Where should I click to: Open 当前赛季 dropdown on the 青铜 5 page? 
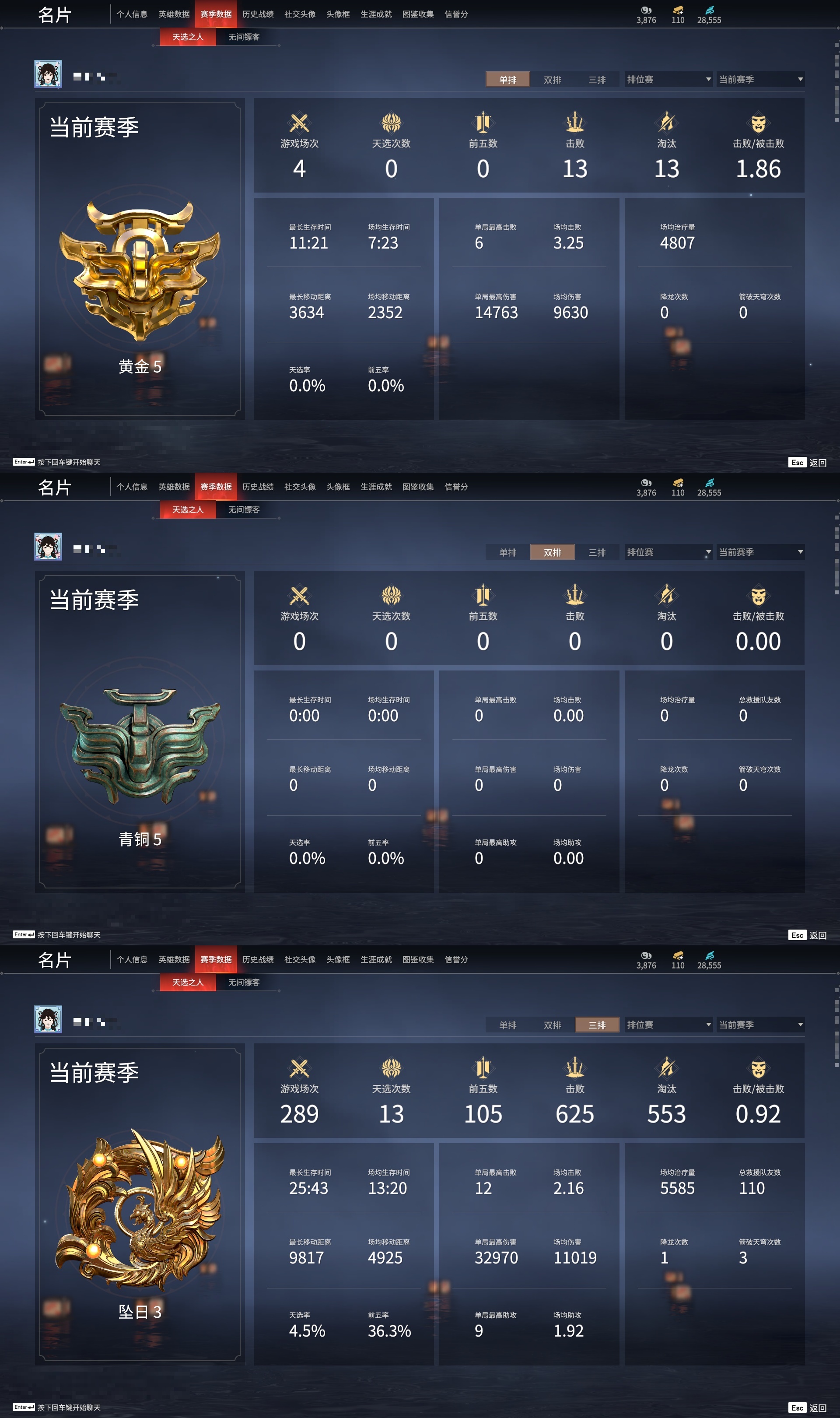pos(761,552)
